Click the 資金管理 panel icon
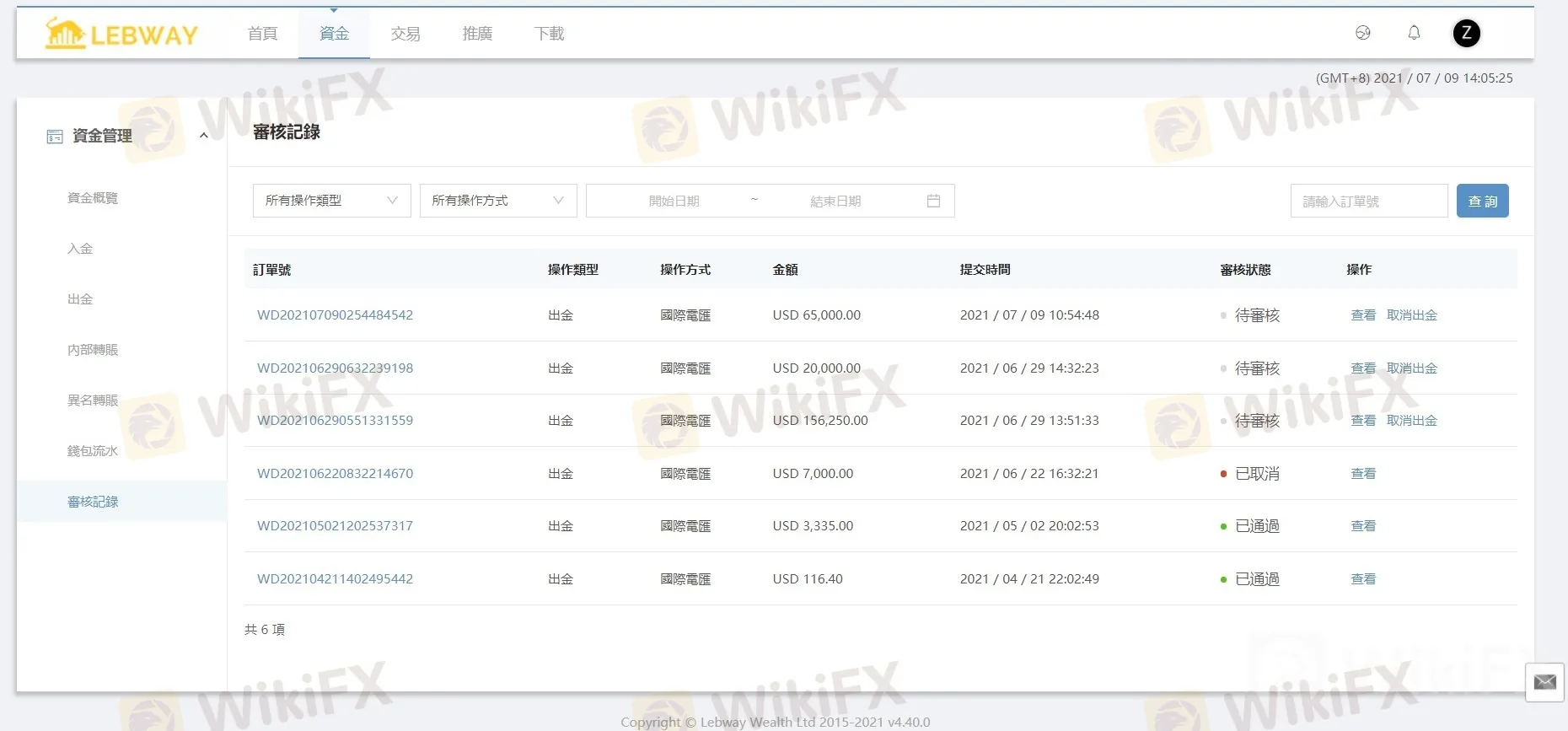The height and width of the screenshot is (731, 1568). click(55, 137)
